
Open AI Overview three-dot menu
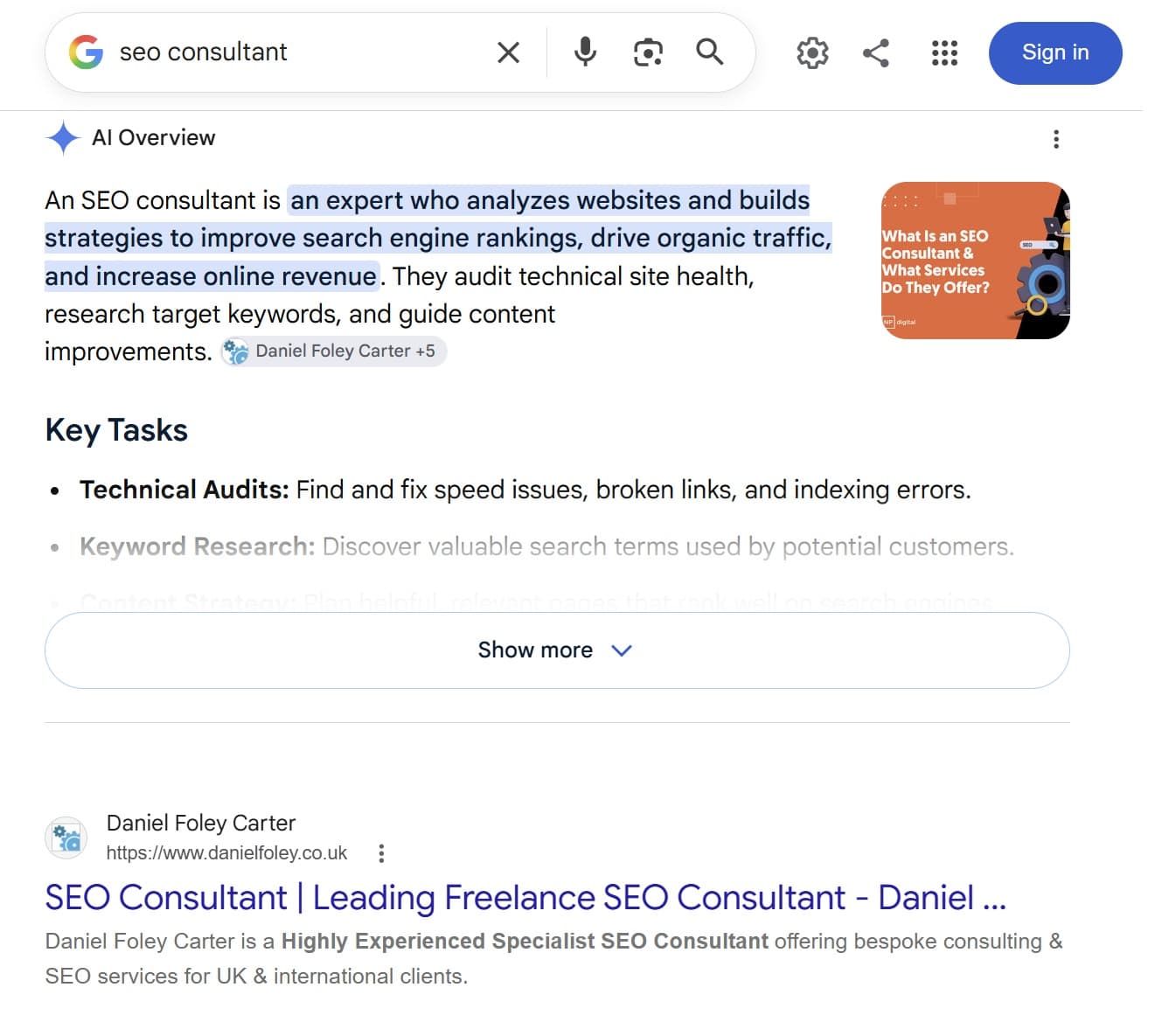coord(1056,139)
